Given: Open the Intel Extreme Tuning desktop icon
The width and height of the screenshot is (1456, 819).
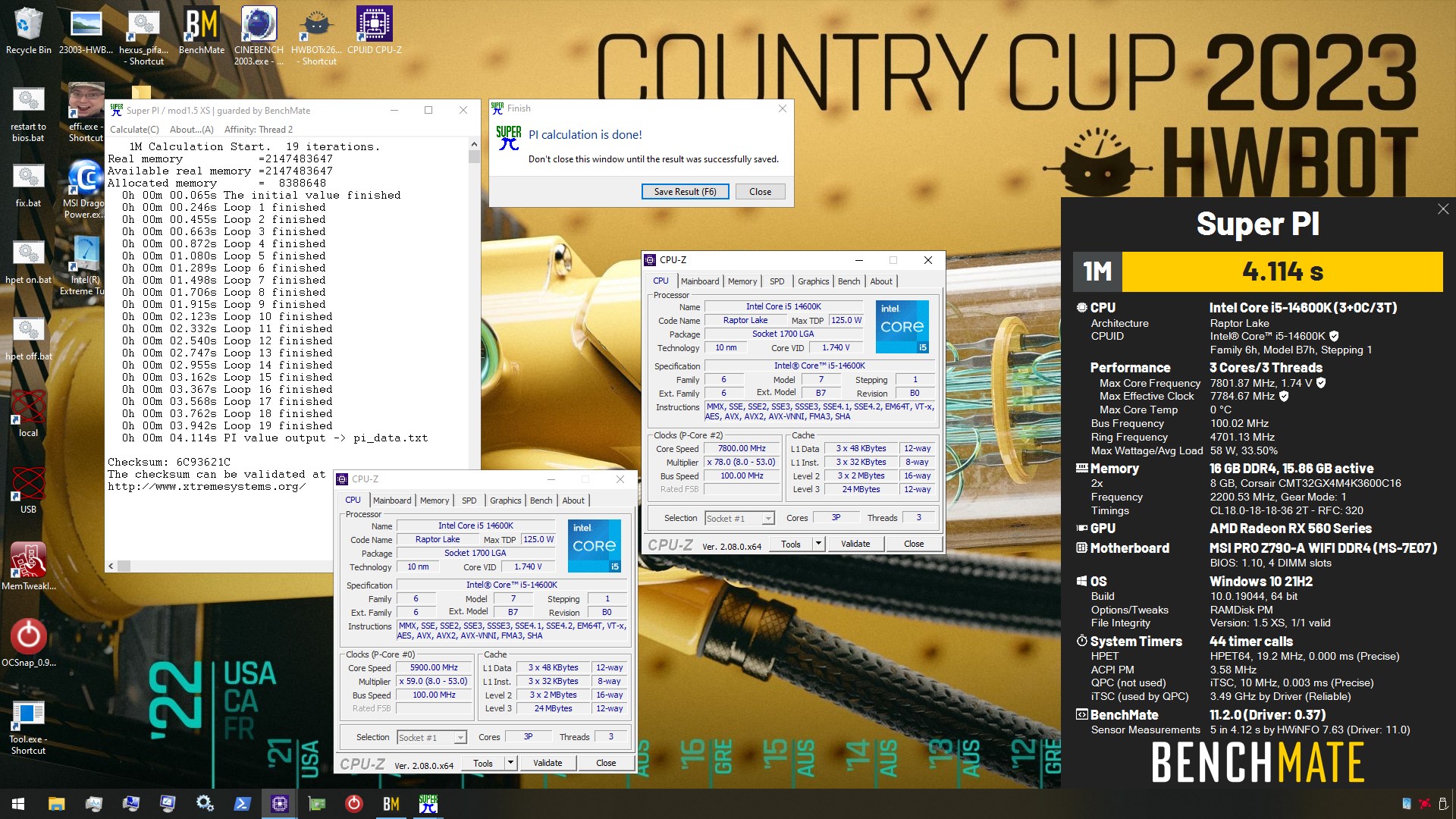Looking at the screenshot, I should pos(85,267).
